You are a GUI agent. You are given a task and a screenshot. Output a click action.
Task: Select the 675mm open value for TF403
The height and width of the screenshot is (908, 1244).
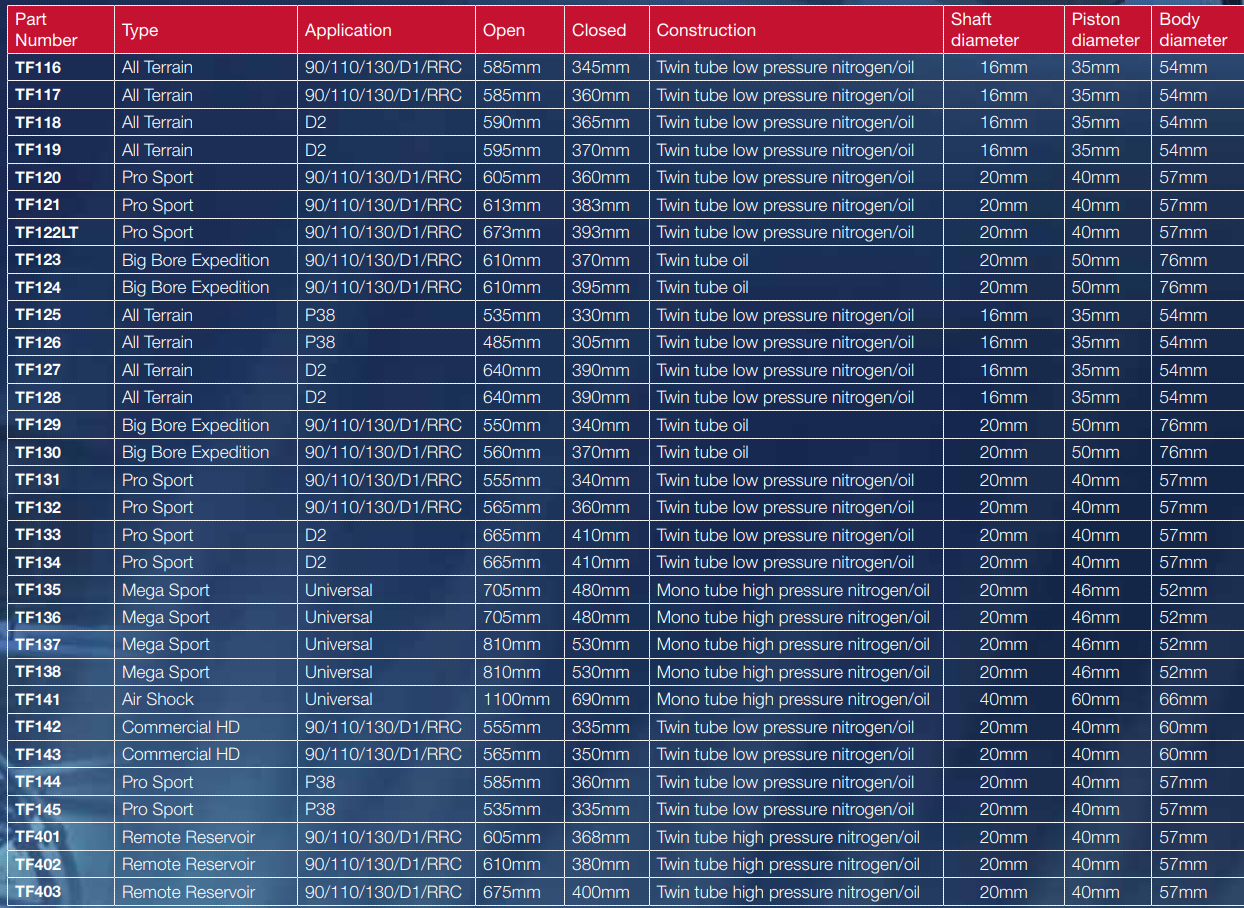point(512,893)
